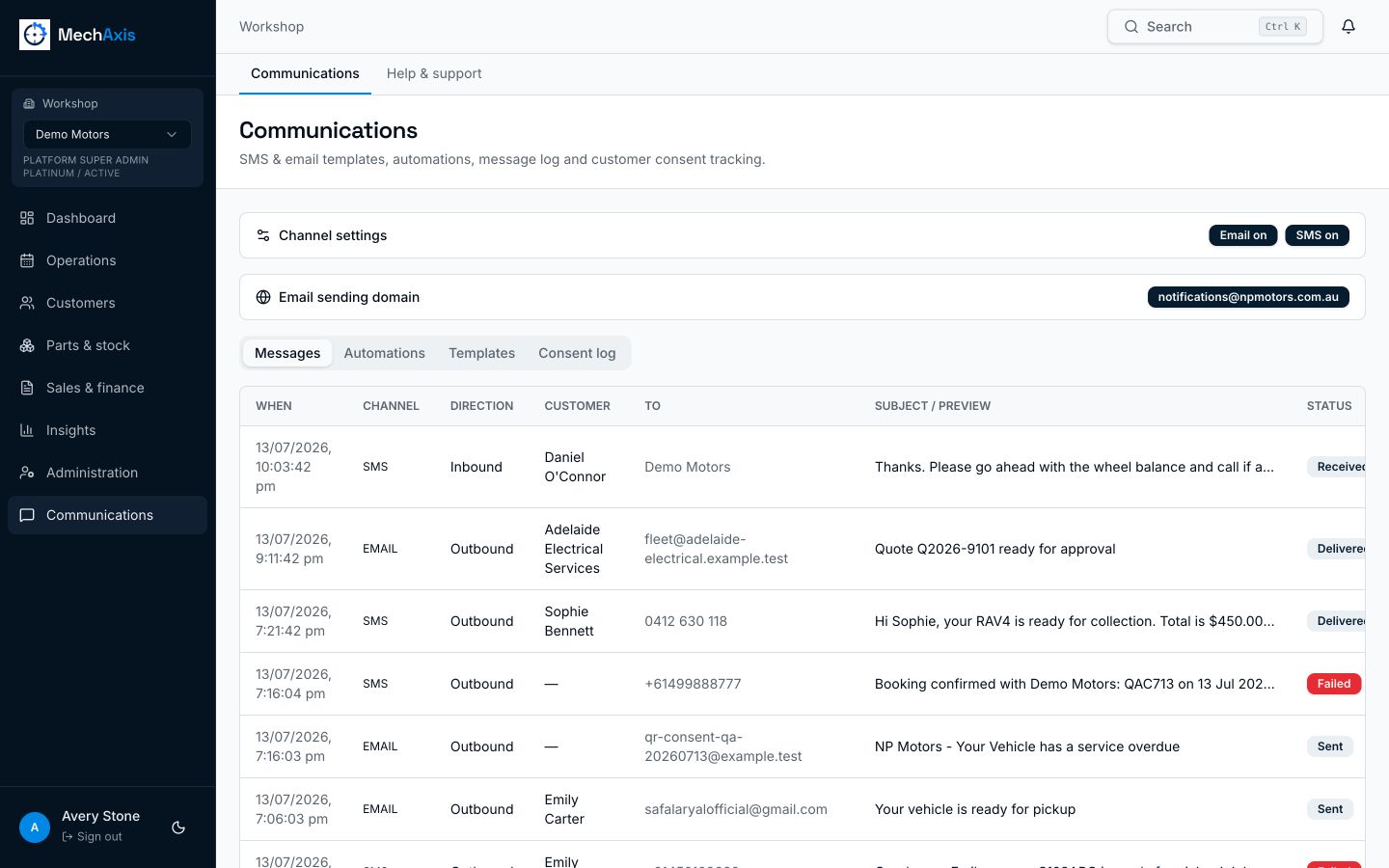The image size is (1389, 868).
Task: Click timestamp 13/07/2026, 7:21:42 pm
Action: point(293,621)
